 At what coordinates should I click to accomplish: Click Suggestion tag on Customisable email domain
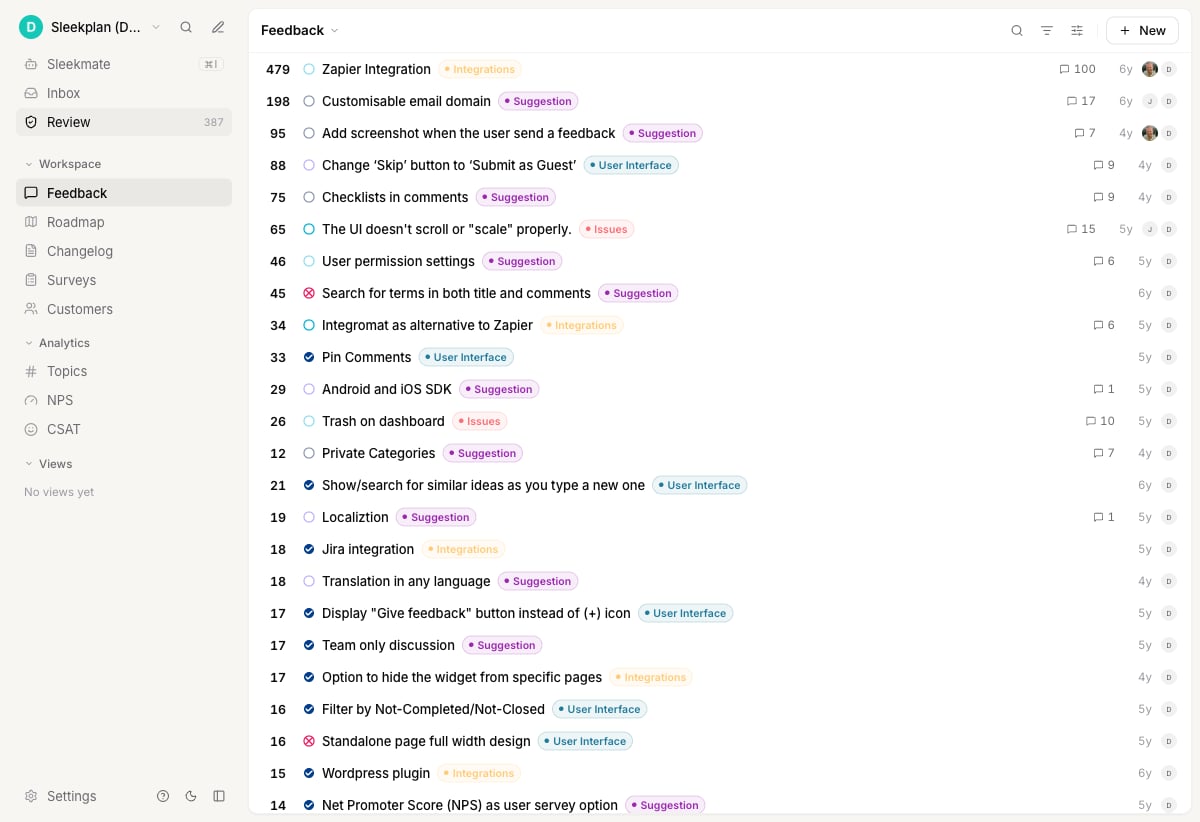(538, 101)
